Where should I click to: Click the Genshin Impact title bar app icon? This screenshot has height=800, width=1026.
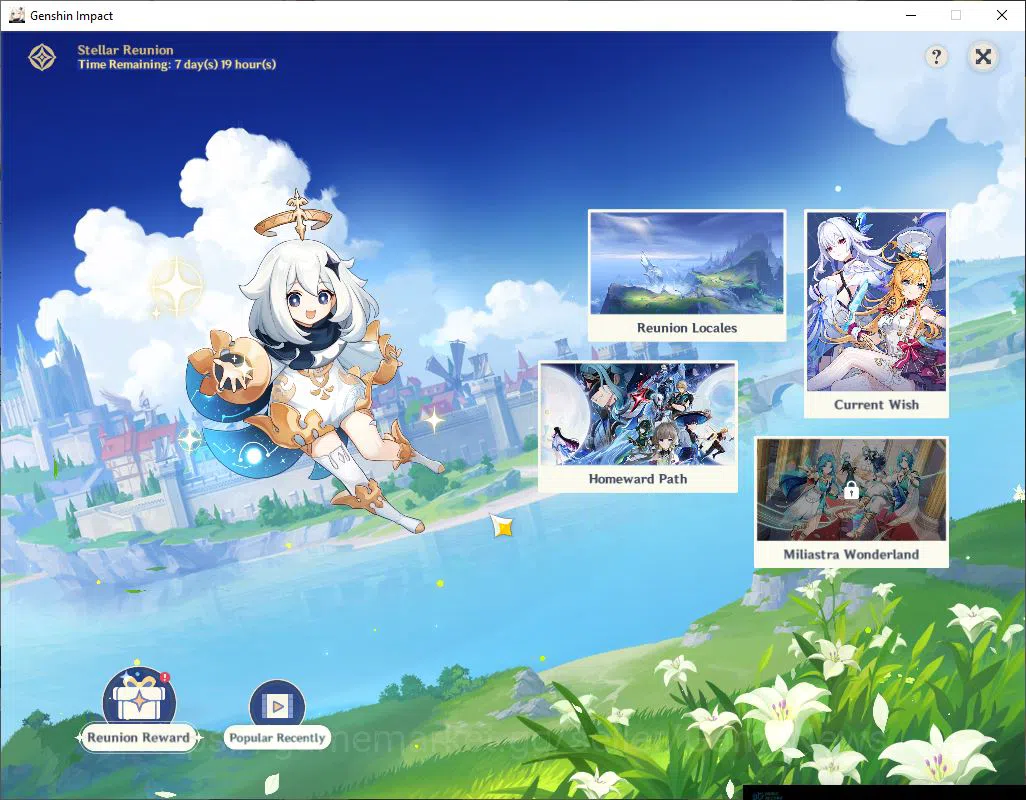(17, 15)
